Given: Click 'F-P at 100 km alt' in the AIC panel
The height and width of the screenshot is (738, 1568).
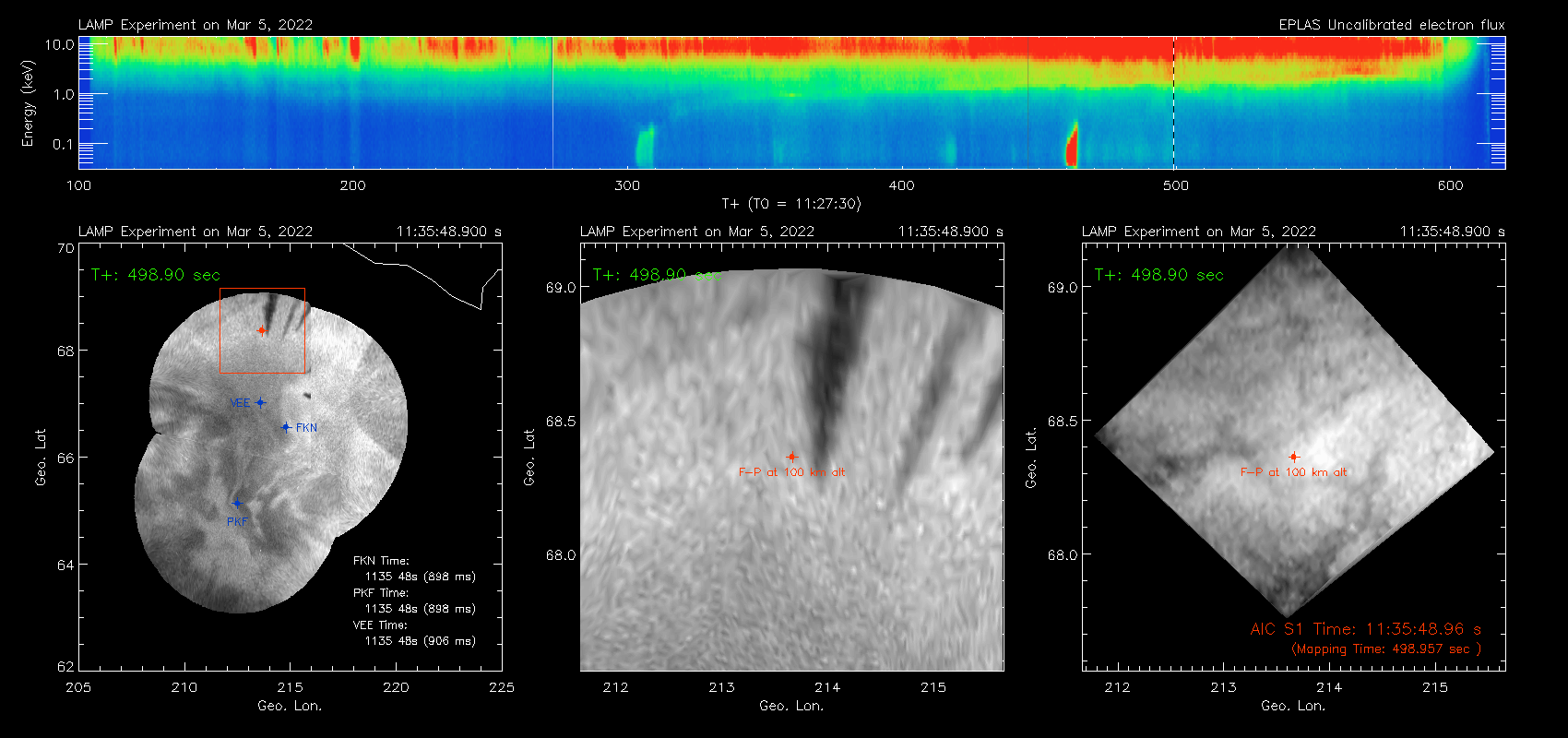Looking at the screenshot, I should click(x=1294, y=472).
